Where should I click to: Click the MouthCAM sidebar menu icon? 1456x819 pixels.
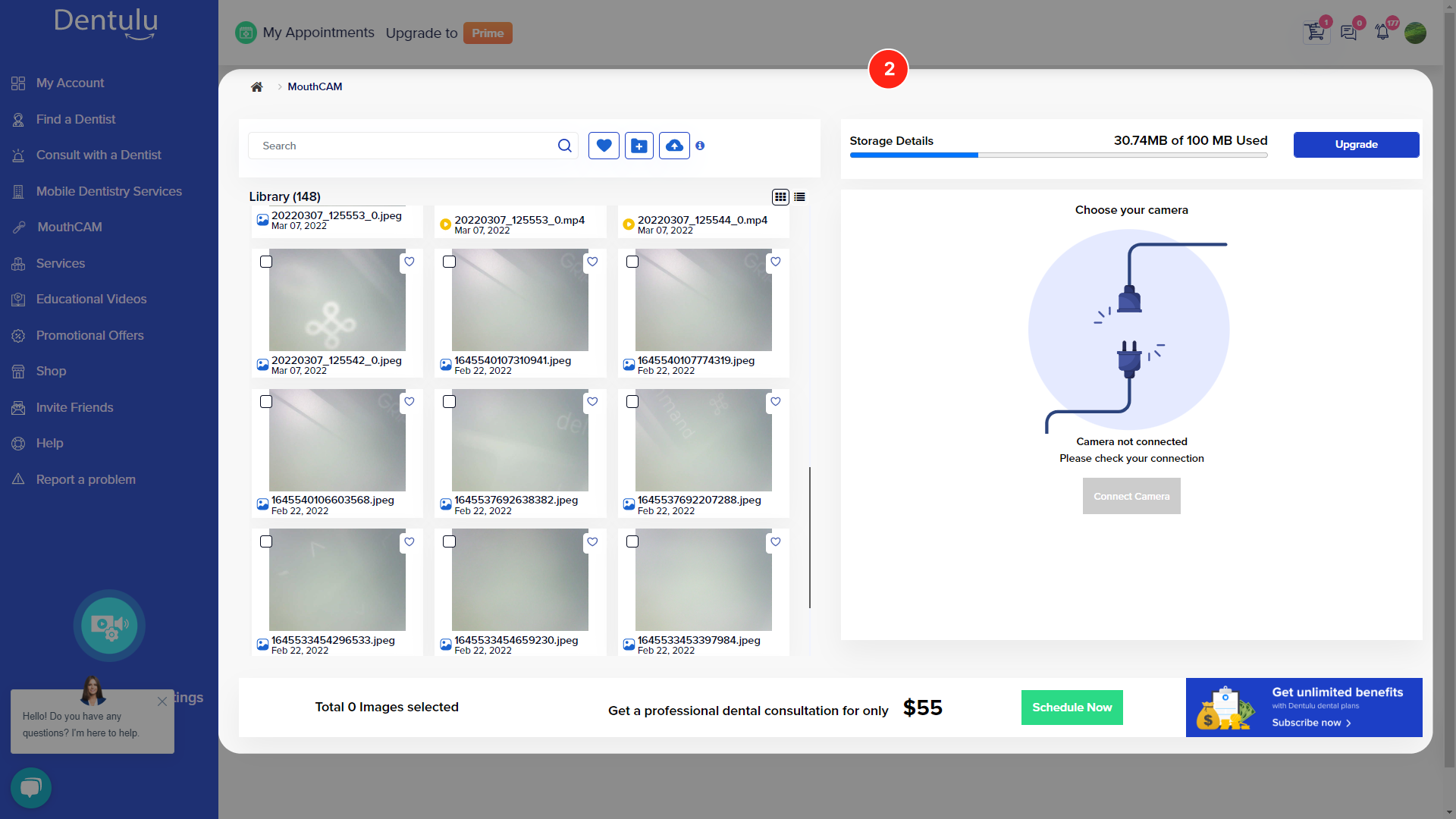pos(19,226)
